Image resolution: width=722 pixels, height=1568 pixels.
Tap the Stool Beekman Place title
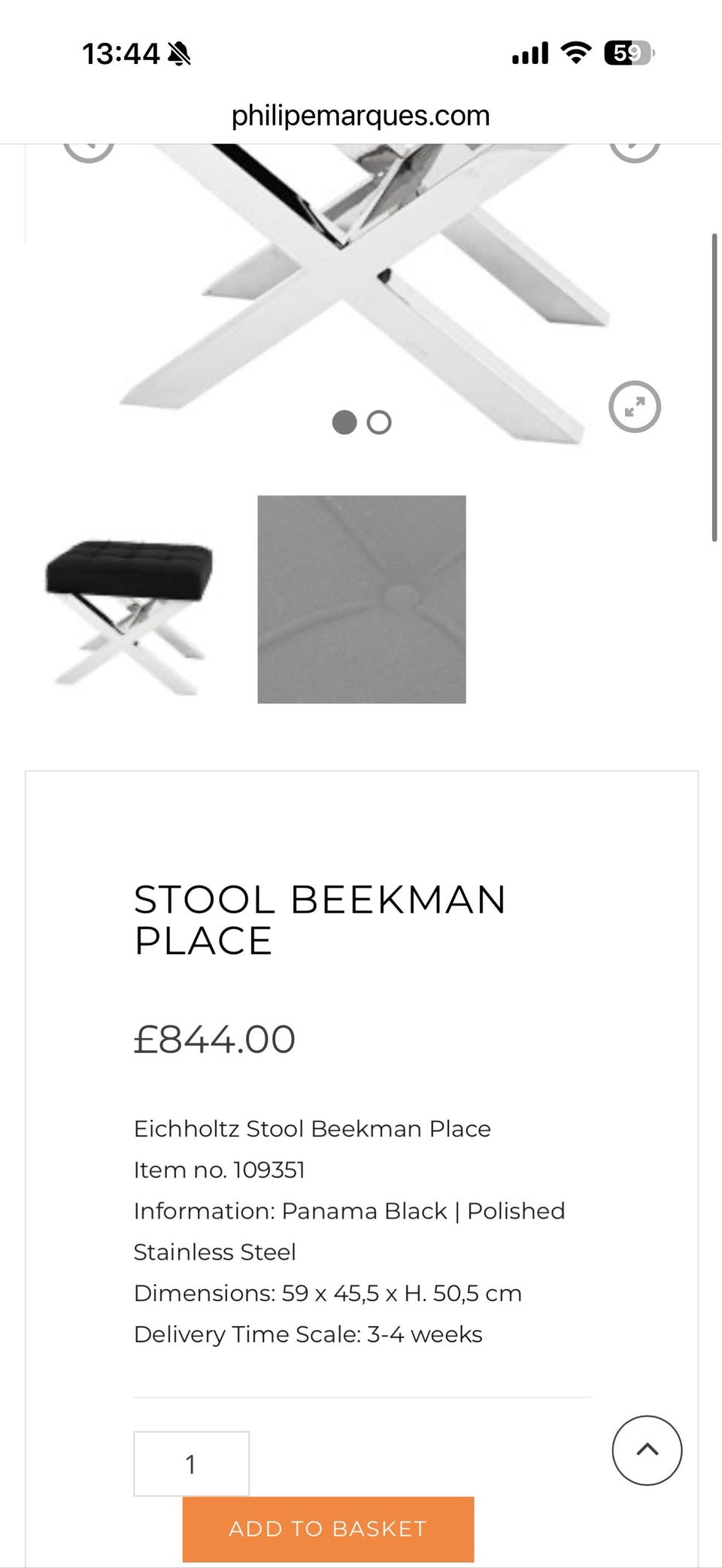(x=320, y=919)
